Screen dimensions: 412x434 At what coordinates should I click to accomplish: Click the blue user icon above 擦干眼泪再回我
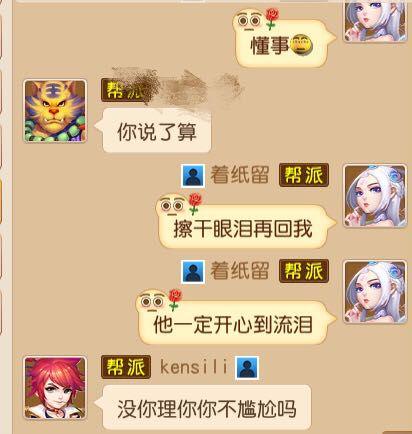click(x=193, y=176)
